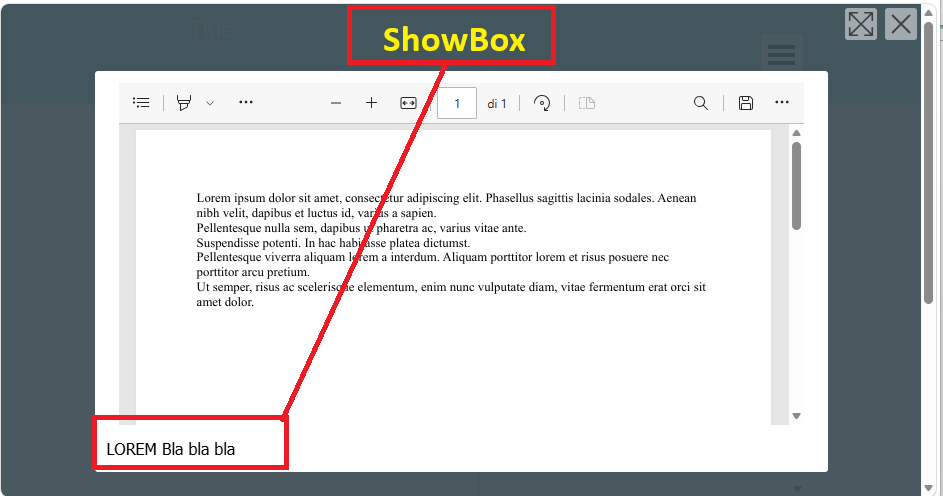Zoom in with the plus button
The height and width of the screenshot is (496, 943).
coord(371,103)
